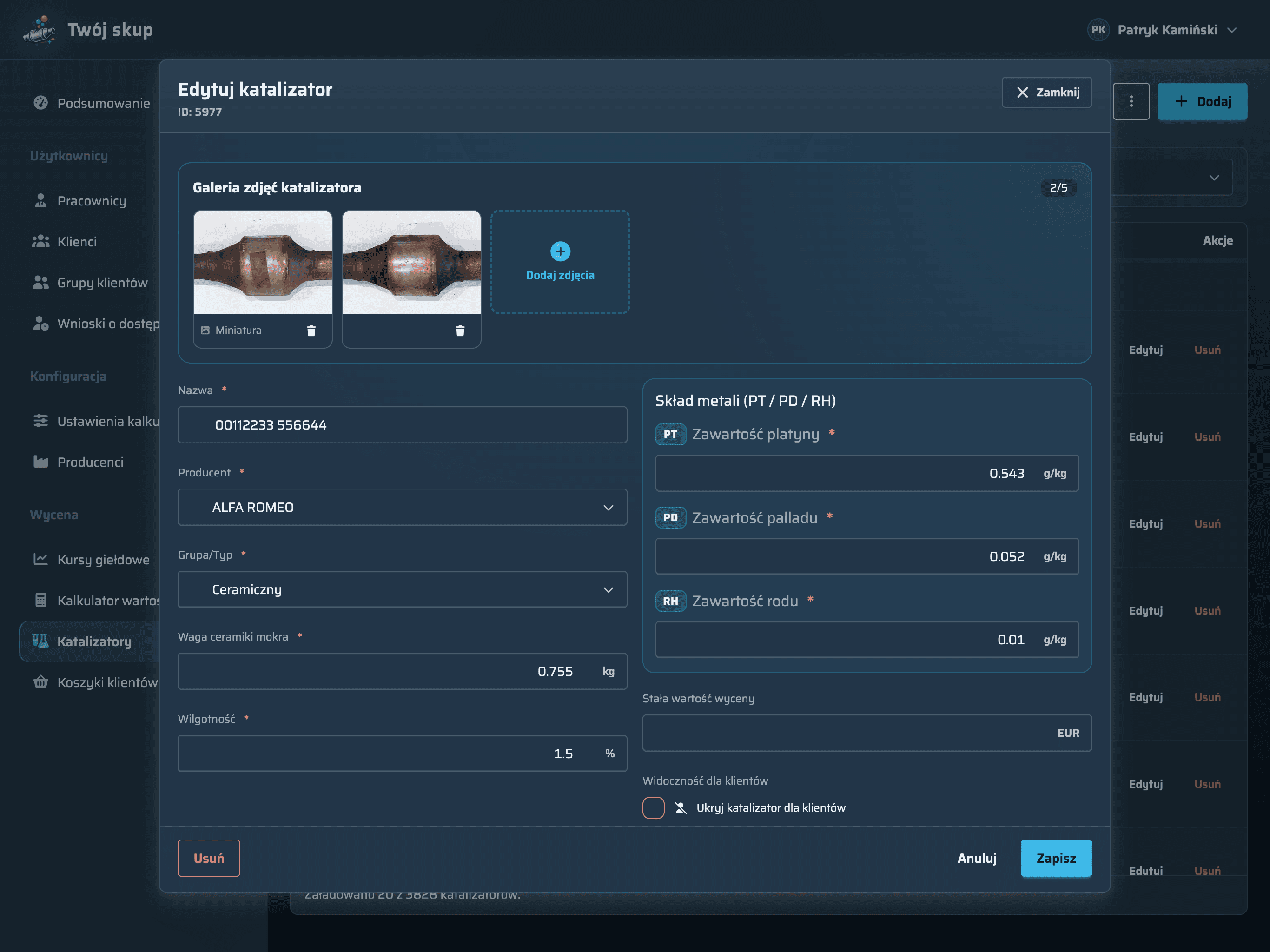Close the dialog with Zamknij
The image size is (1270, 952).
tap(1047, 92)
